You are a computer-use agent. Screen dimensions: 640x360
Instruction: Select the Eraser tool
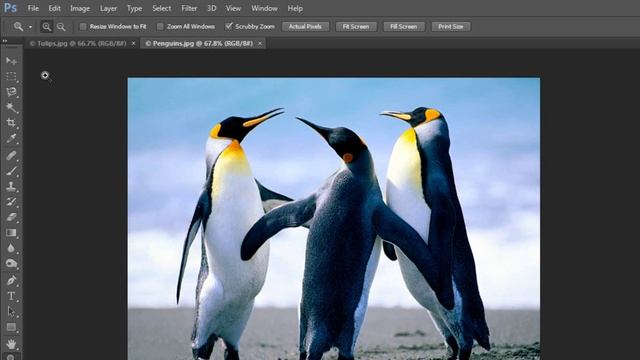tap(11, 217)
